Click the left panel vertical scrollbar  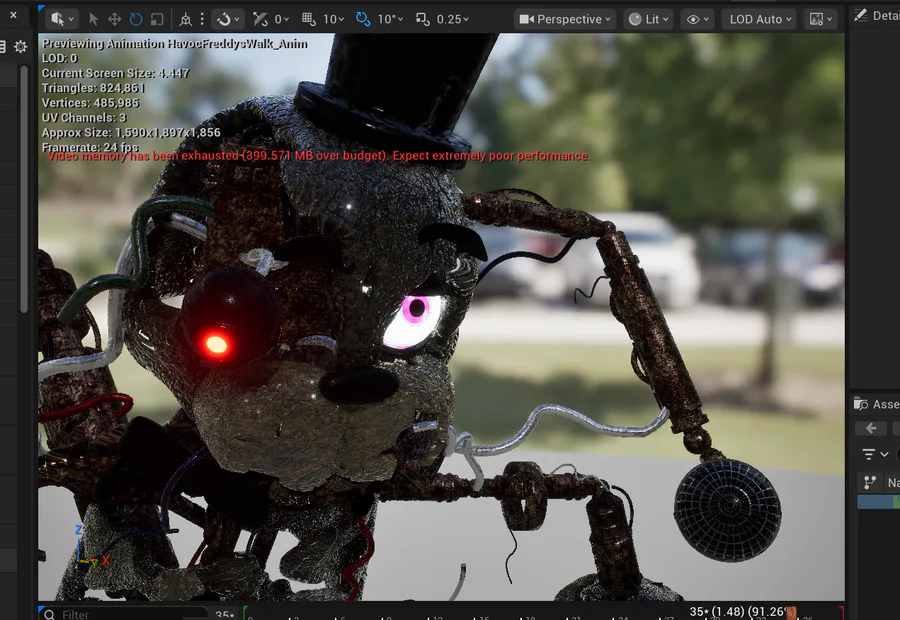(x=24, y=189)
